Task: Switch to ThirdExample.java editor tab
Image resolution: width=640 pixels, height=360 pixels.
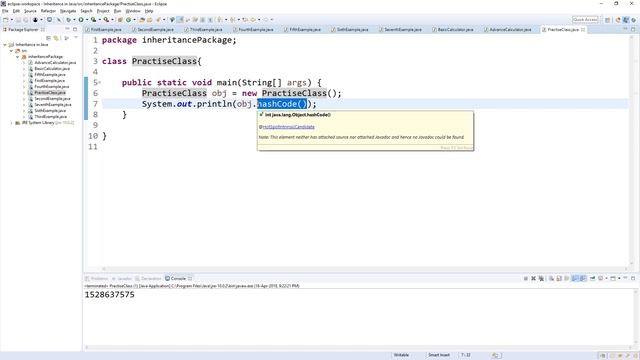Action: [x=203, y=29]
